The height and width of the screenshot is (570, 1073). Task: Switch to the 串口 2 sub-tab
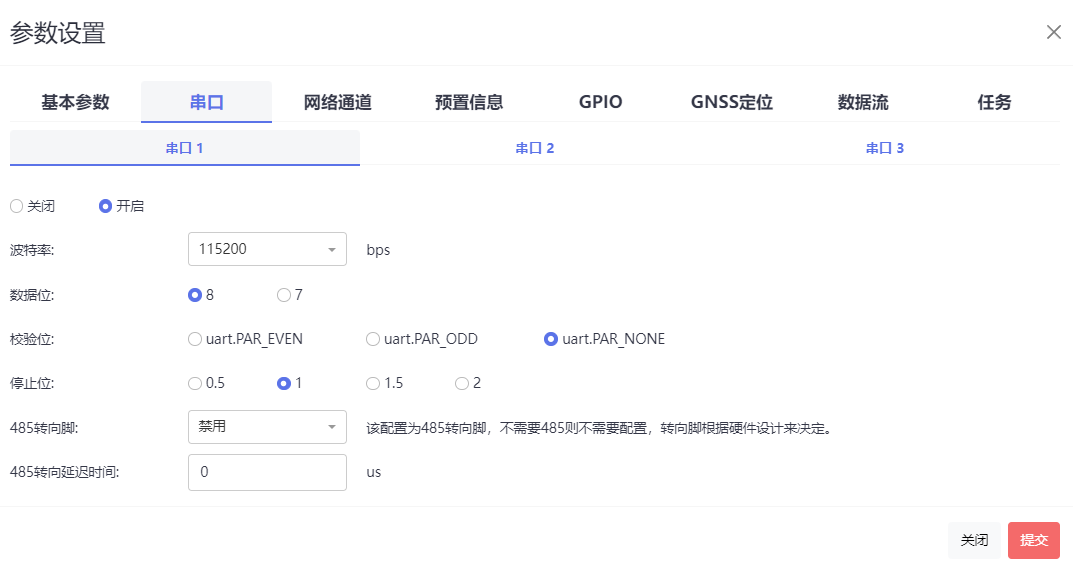coord(534,148)
